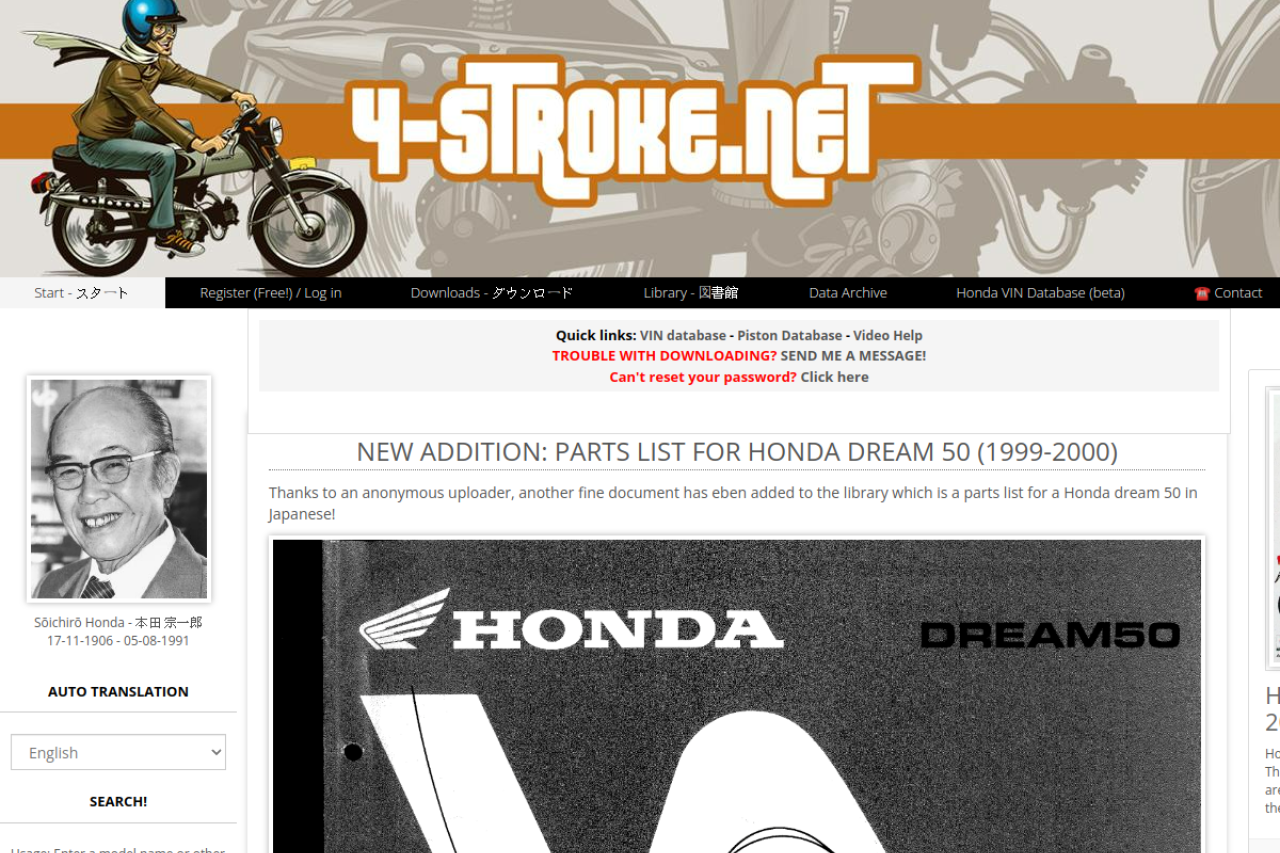Open the Library - 図書館 menu
The height and width of the screenshot is (853, 1280).
(x=691, y=293)
